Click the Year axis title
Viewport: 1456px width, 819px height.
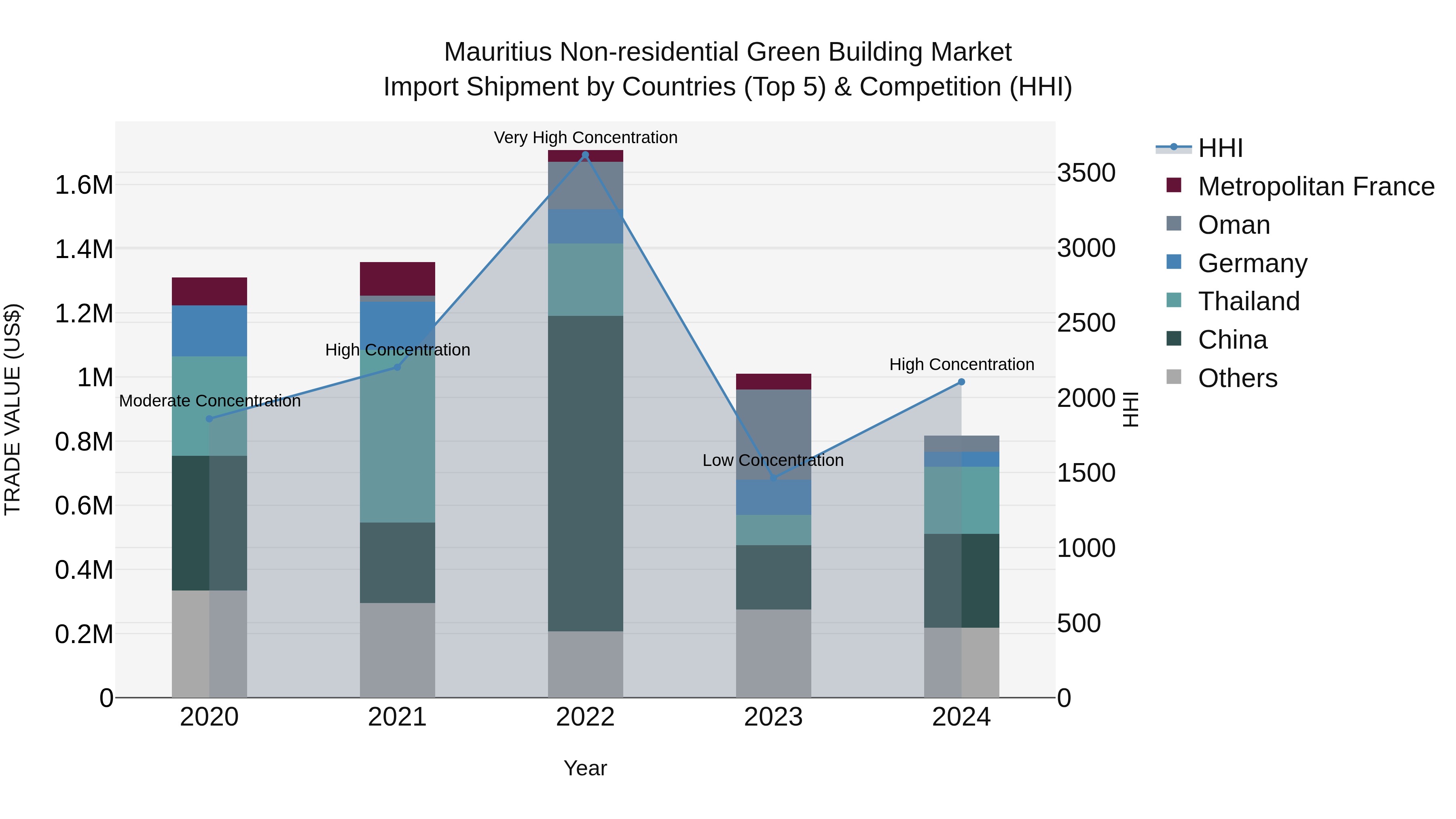[586, 768]
